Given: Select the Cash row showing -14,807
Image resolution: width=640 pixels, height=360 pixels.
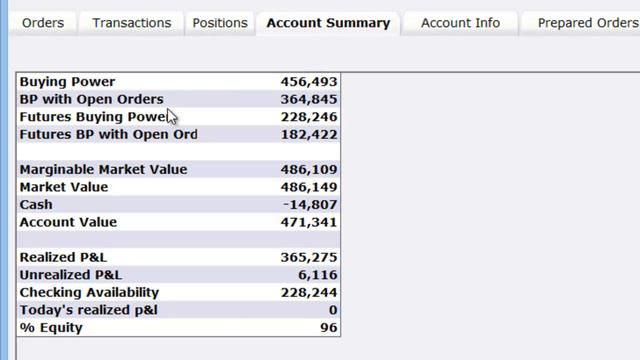Looking at the screenshot, I should (178, 204).
